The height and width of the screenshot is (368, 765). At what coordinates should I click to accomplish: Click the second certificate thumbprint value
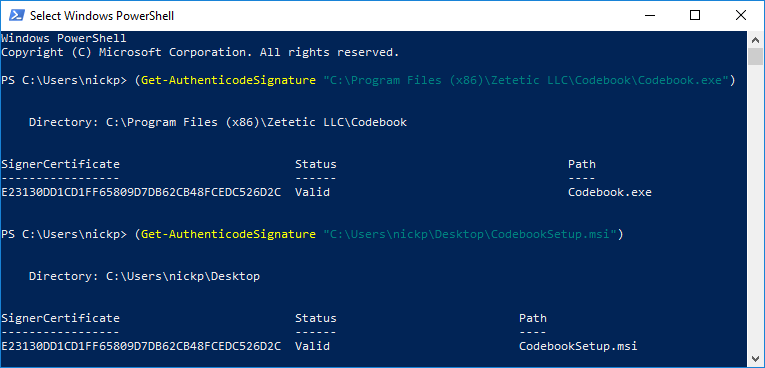coord(141,347)
